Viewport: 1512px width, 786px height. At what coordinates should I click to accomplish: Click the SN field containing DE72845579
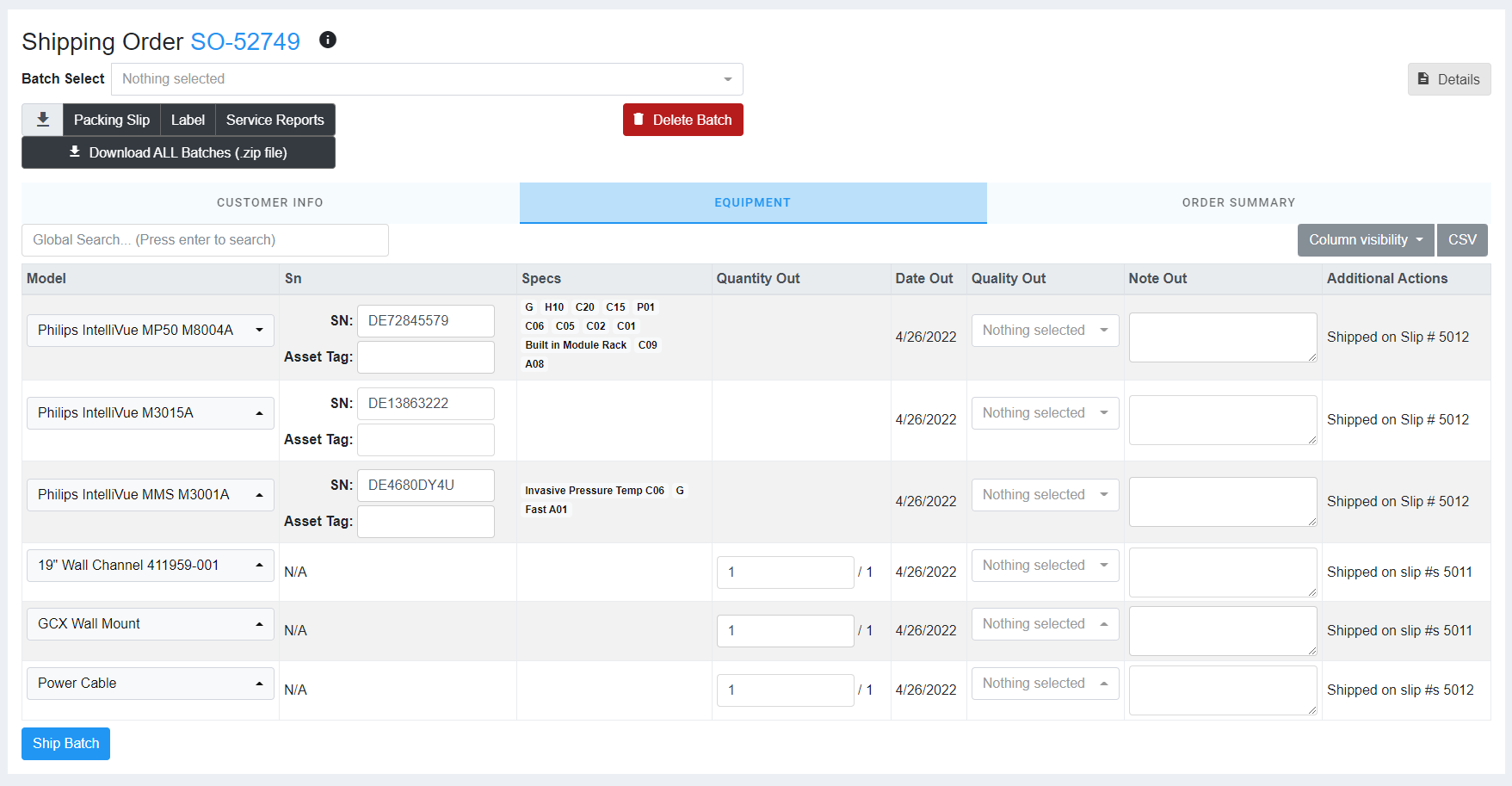pyautogui.click(x=426, y=321)
